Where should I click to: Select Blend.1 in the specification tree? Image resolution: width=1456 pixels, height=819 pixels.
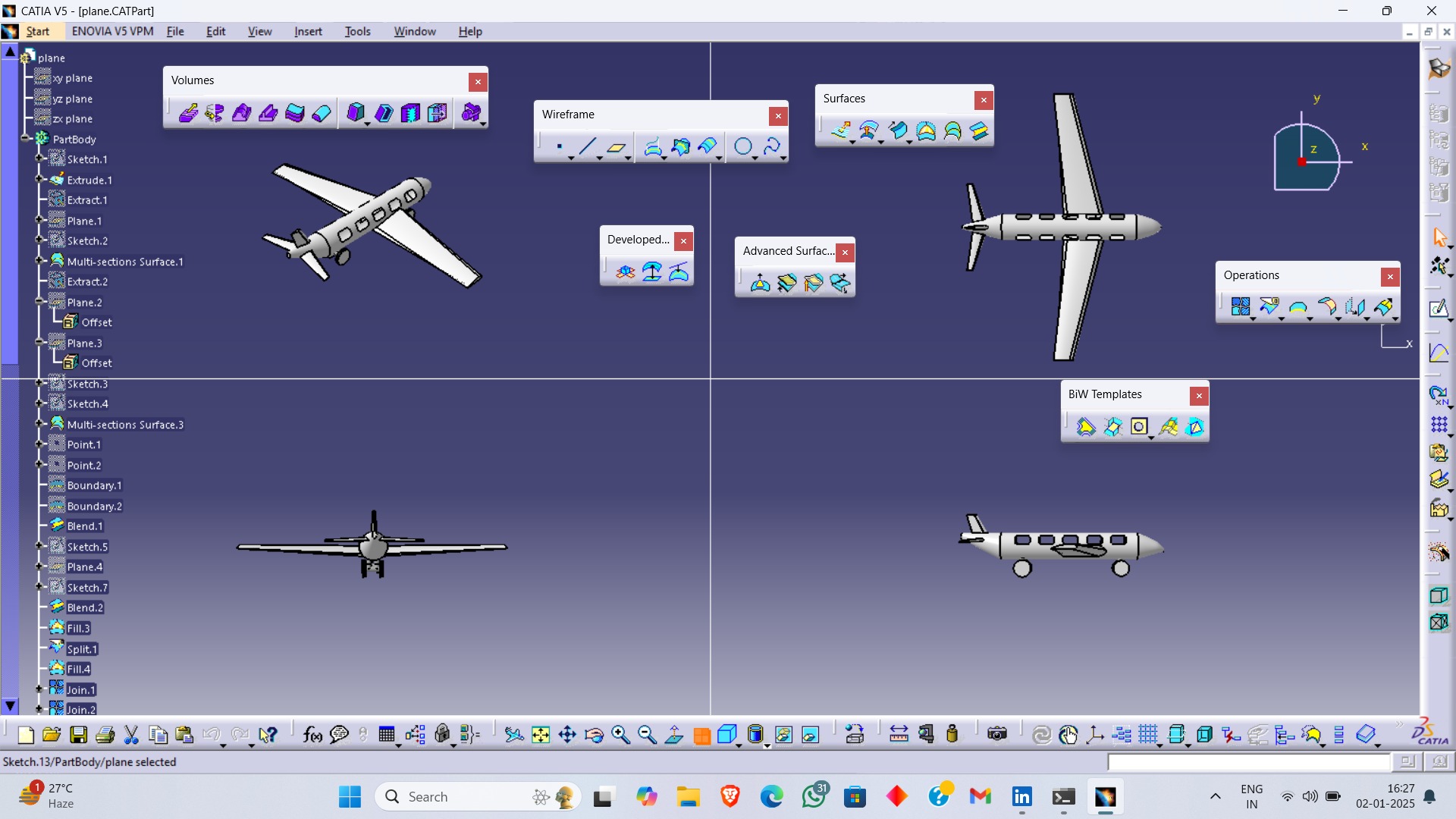(x=84, y=526)
